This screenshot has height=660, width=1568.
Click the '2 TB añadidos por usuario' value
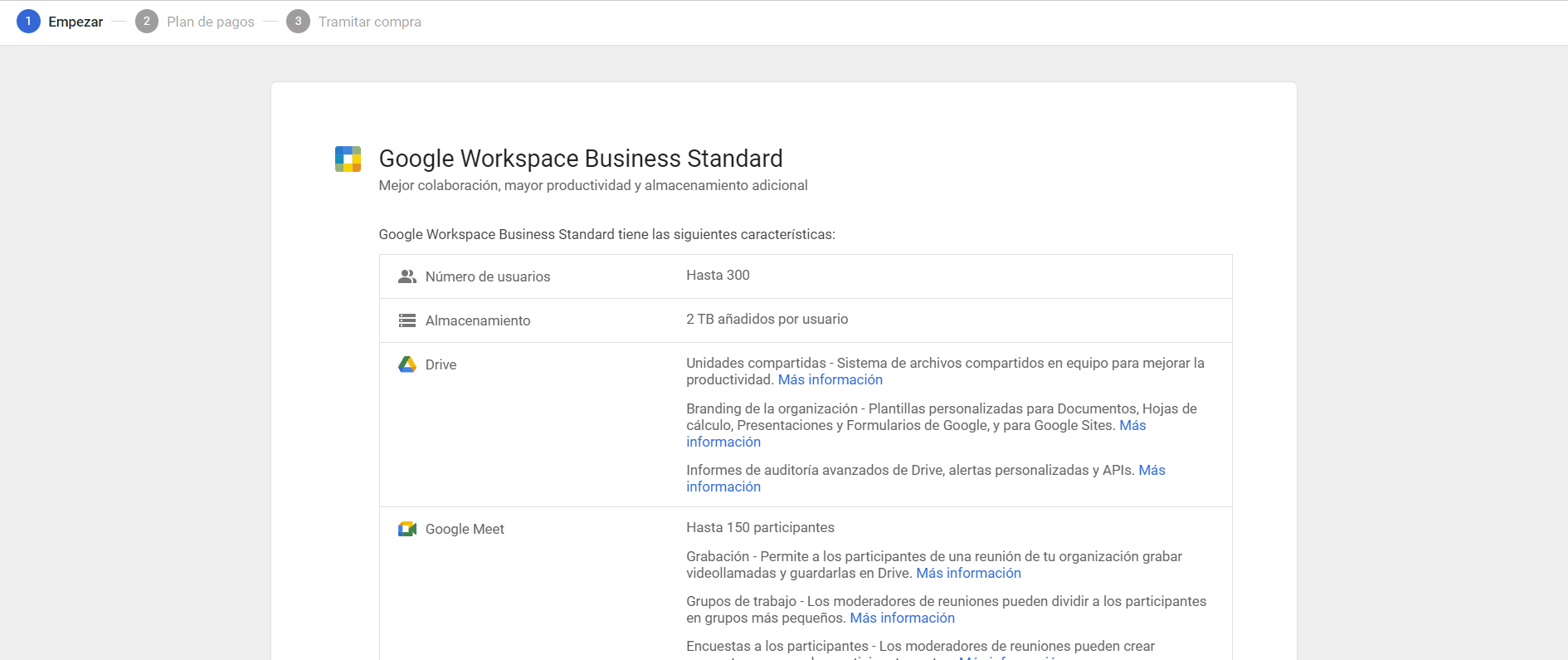pos(767,319)
